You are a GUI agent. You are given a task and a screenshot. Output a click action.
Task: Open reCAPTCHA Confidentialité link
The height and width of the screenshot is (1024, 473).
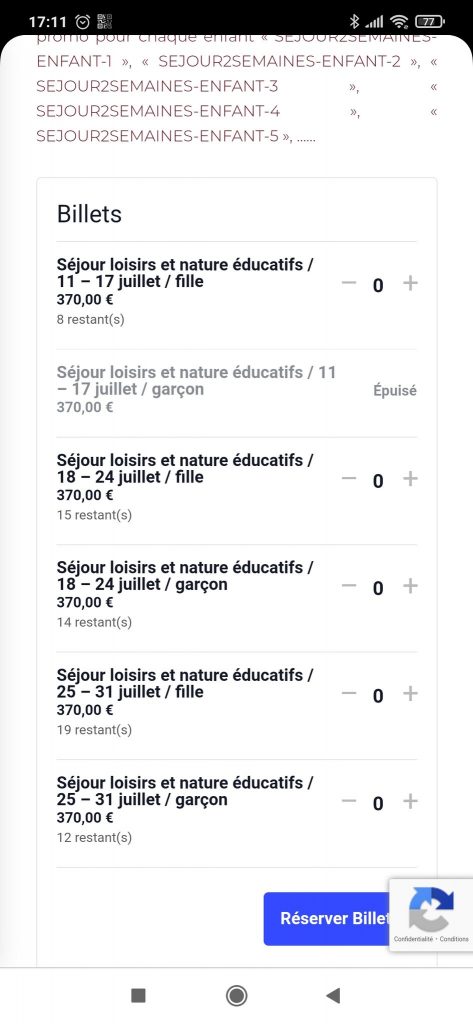point(413,939)
